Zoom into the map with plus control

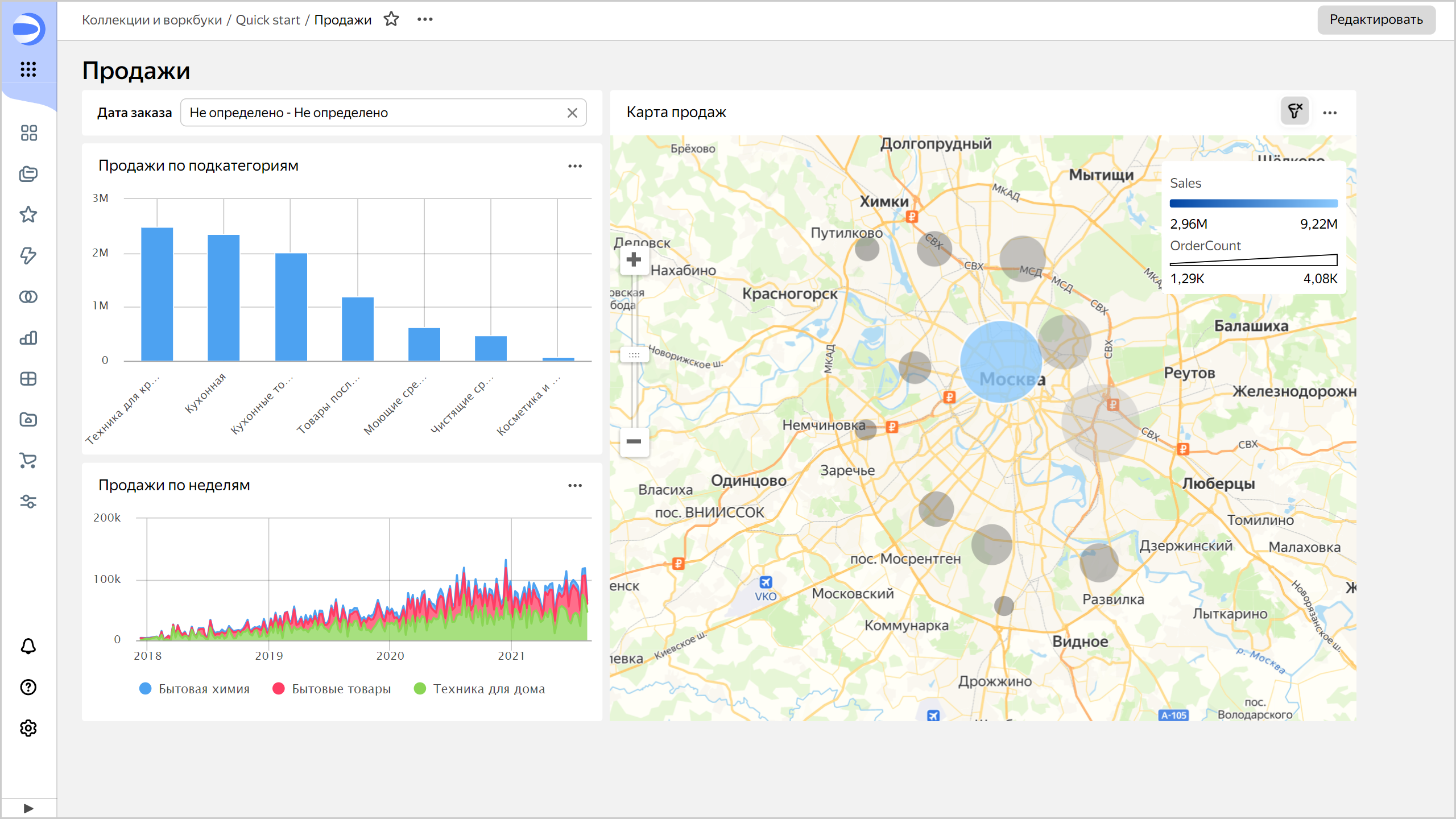pyautogui.click(x=633, y=259)
